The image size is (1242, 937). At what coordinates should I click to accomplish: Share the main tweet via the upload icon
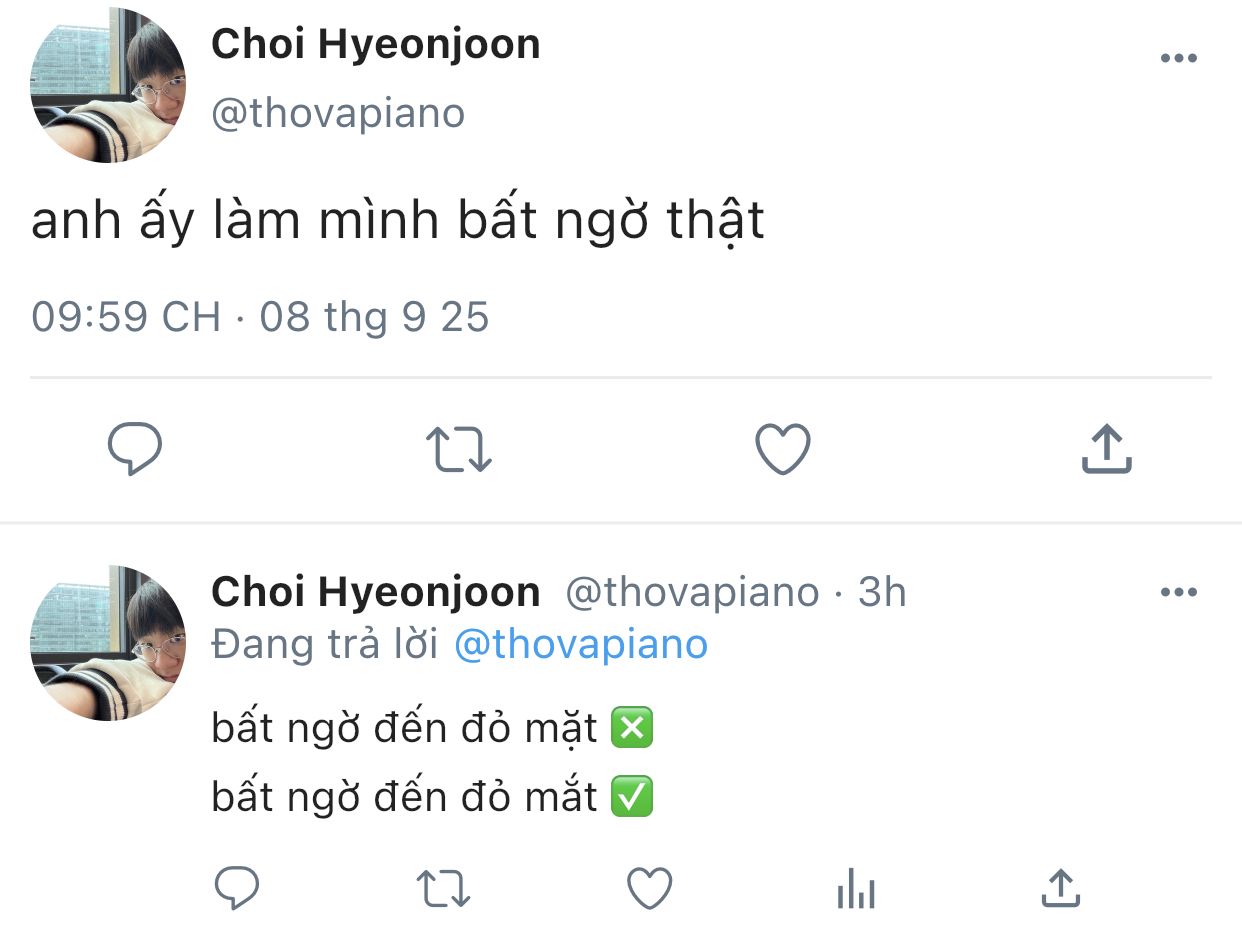coord(1107,449)
